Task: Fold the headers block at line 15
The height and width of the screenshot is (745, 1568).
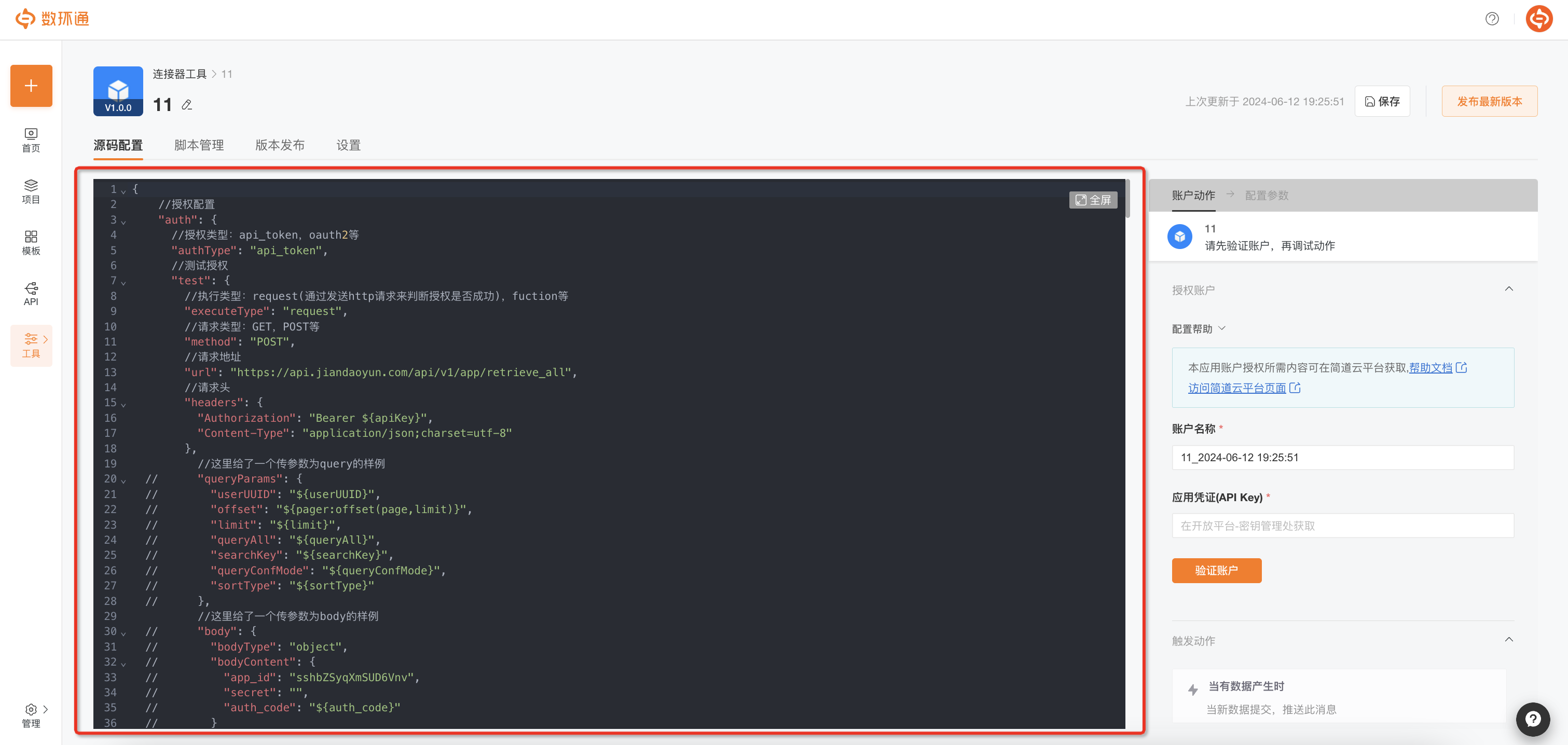Action: click(x=123, y=404)
